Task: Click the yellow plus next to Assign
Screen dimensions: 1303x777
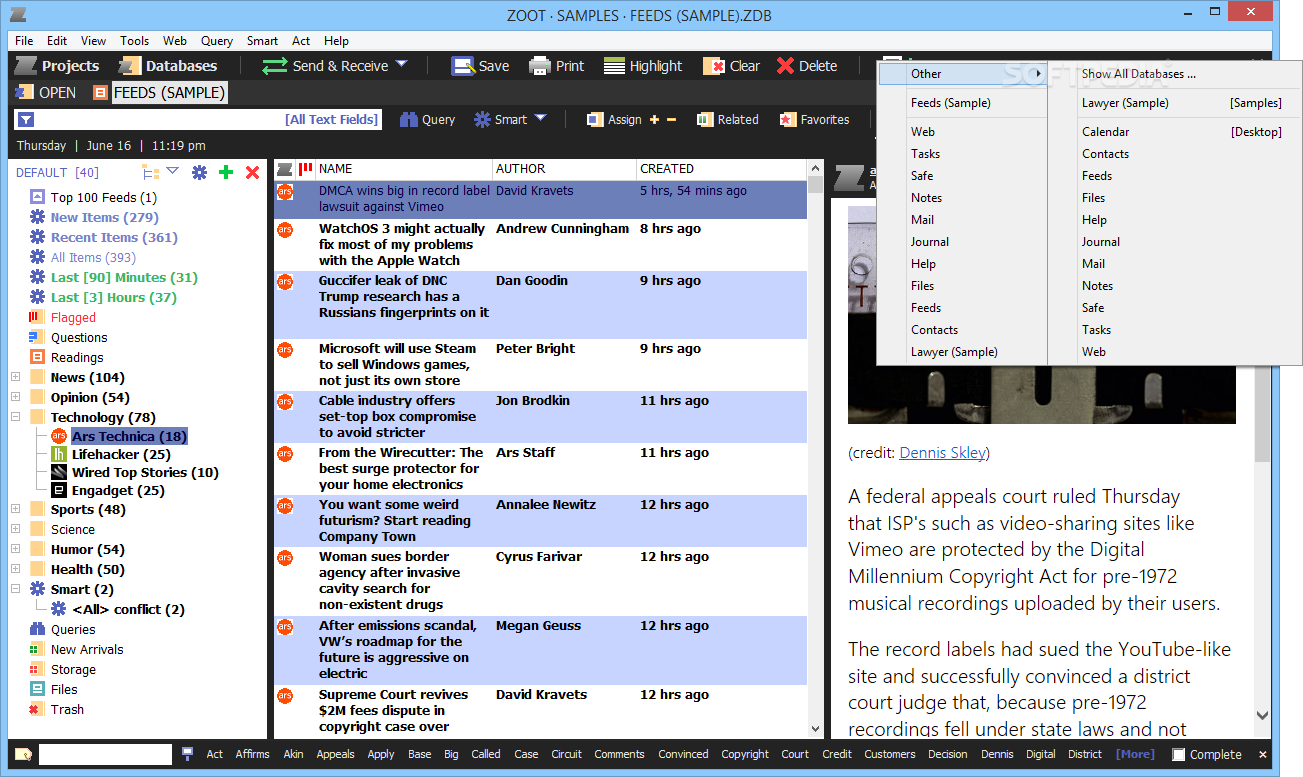Action: click(655, 119)
